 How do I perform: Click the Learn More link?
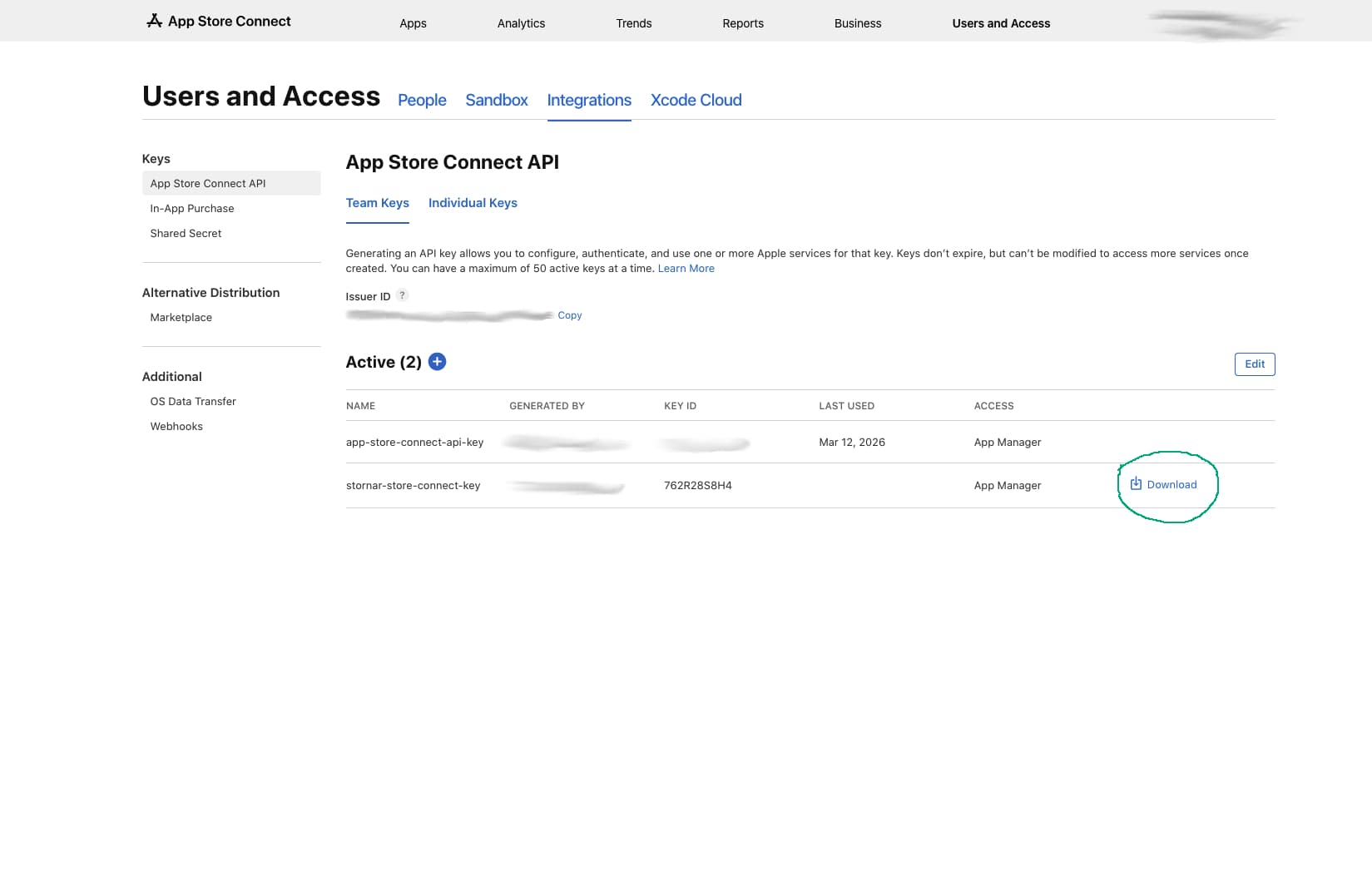point(686,268)
